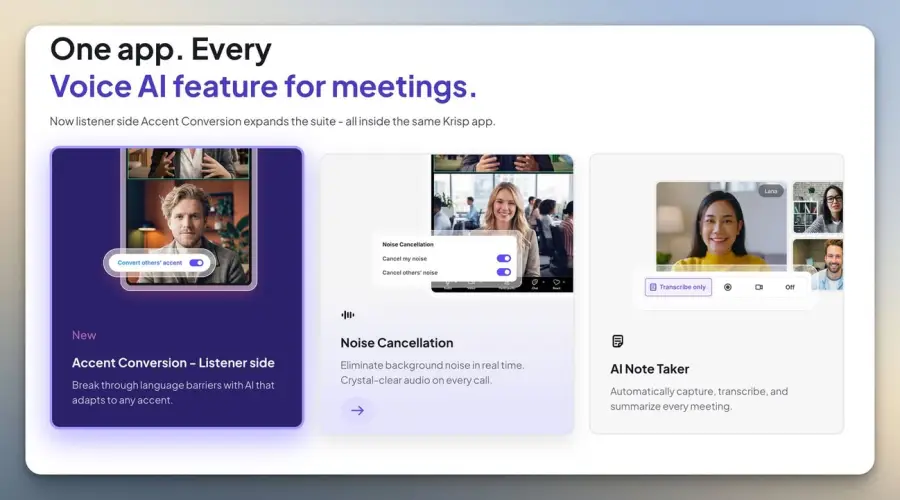900x500 pixels.
Task: Toggle the Cancel my noise switch
Action: tap(503, 258)
